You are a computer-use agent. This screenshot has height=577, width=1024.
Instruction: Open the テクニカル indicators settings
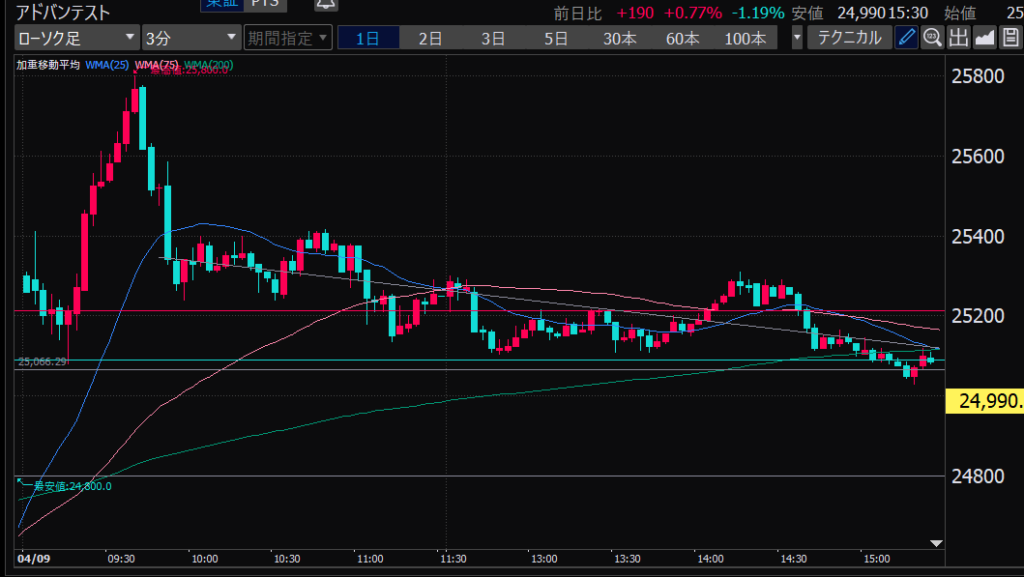pos(849,39)
